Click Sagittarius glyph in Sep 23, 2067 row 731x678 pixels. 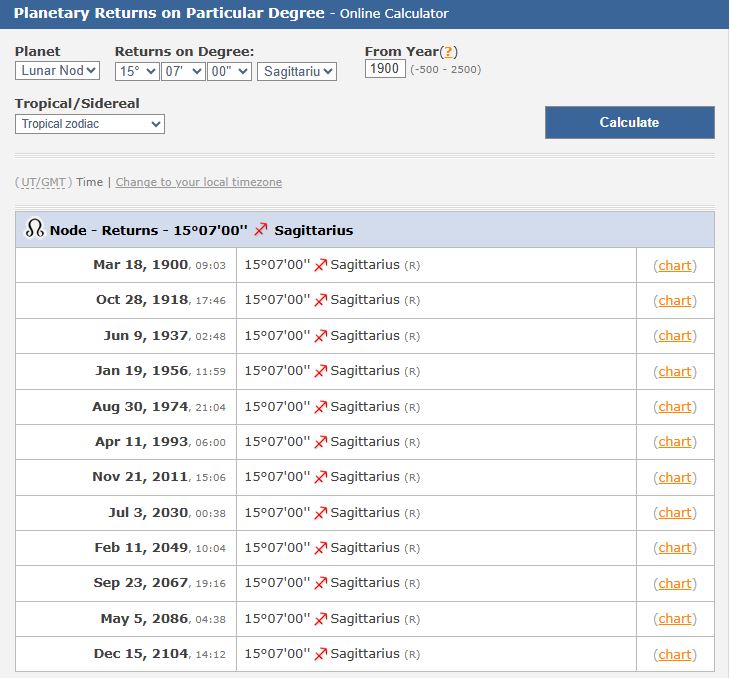321,583
